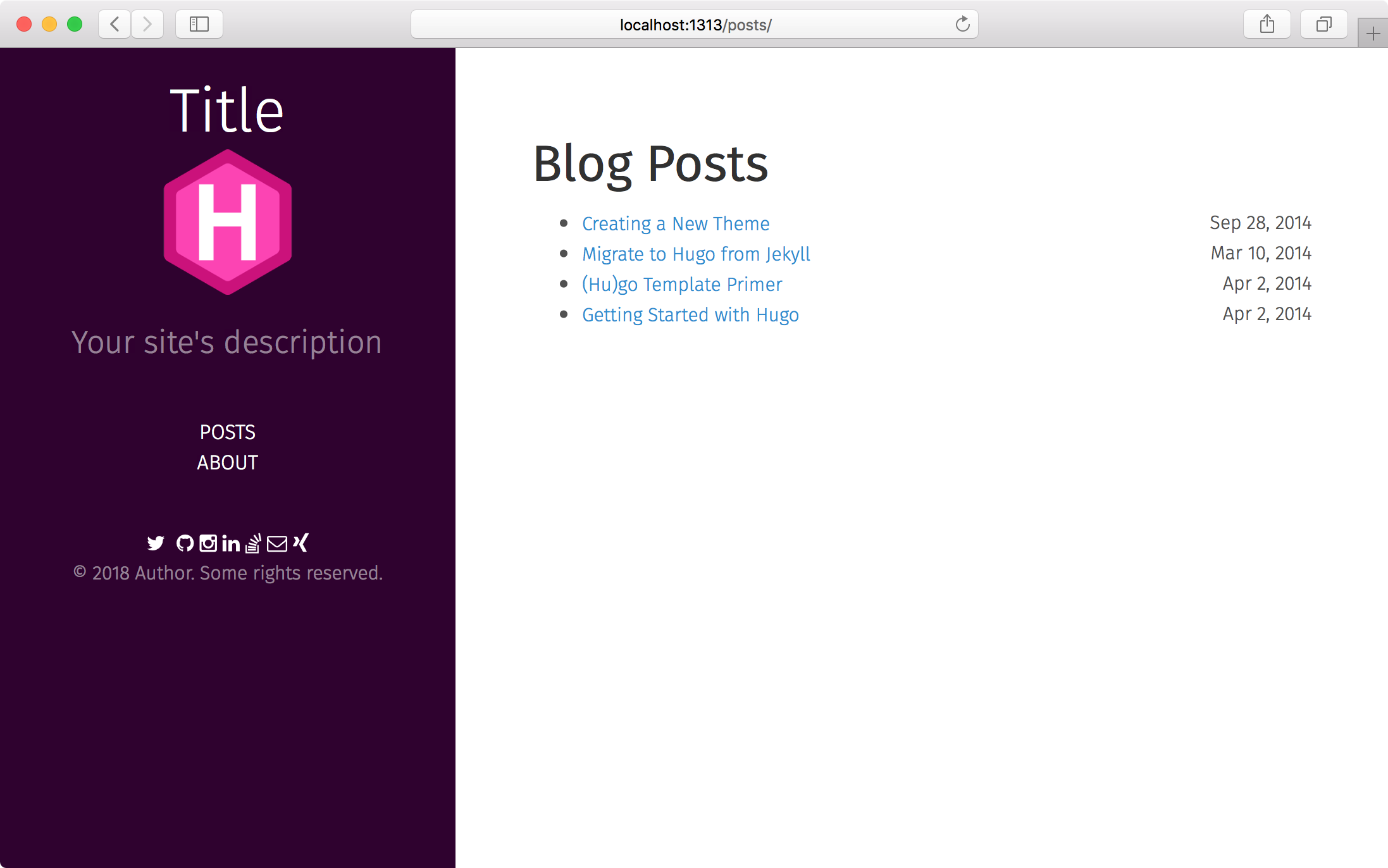Image resolution: width=1388 pixels, height=868 pixels.
Task: Click the 'Sep 28, 2014' date text
Action: [x=1260, y=223]
